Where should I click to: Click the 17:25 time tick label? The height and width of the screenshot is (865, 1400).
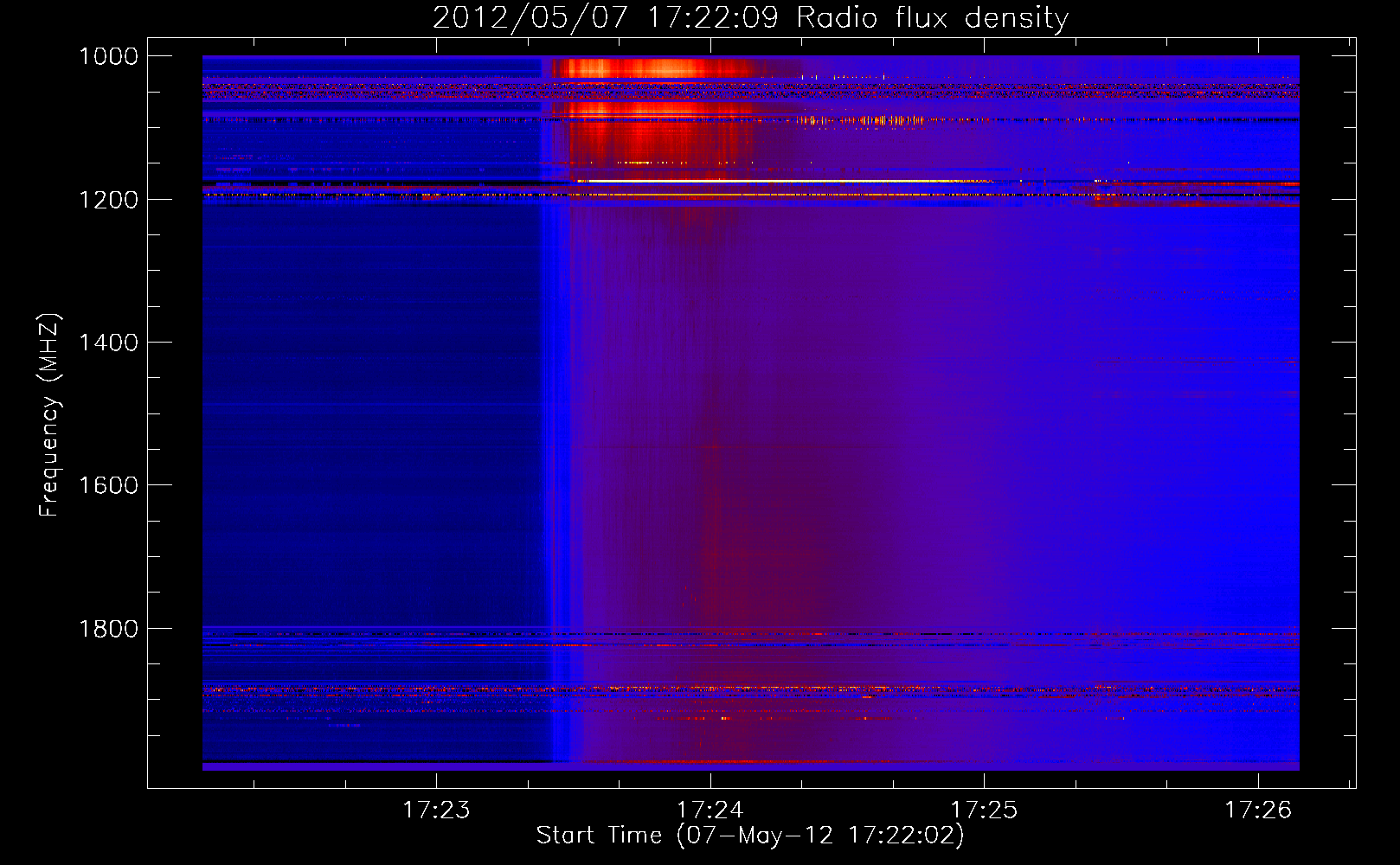(x=984, y=811)
